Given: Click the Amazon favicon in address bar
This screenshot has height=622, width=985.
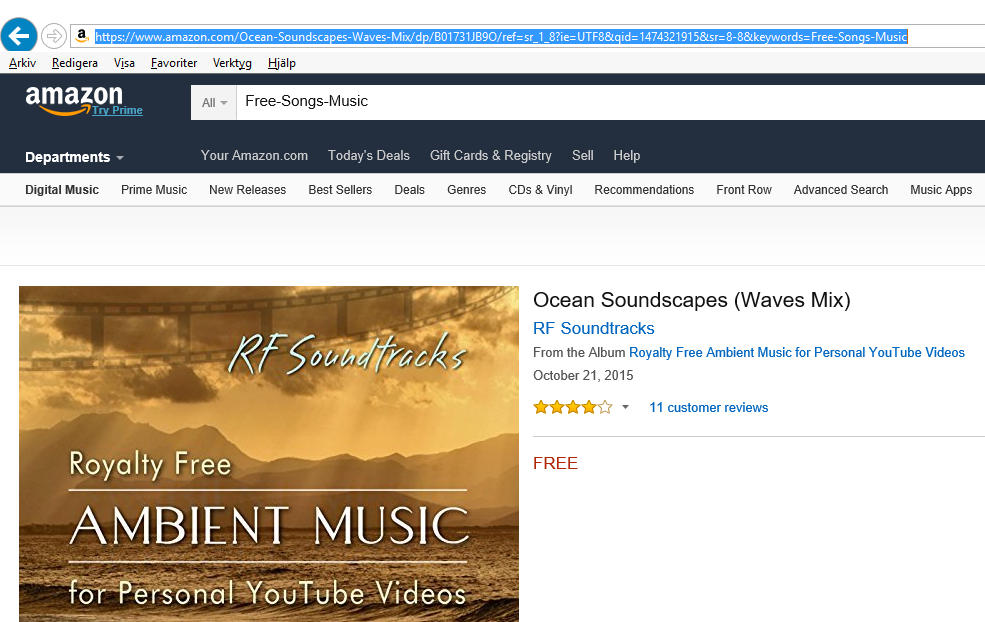Looking at the screenshot, I should [x=82, y=36].
